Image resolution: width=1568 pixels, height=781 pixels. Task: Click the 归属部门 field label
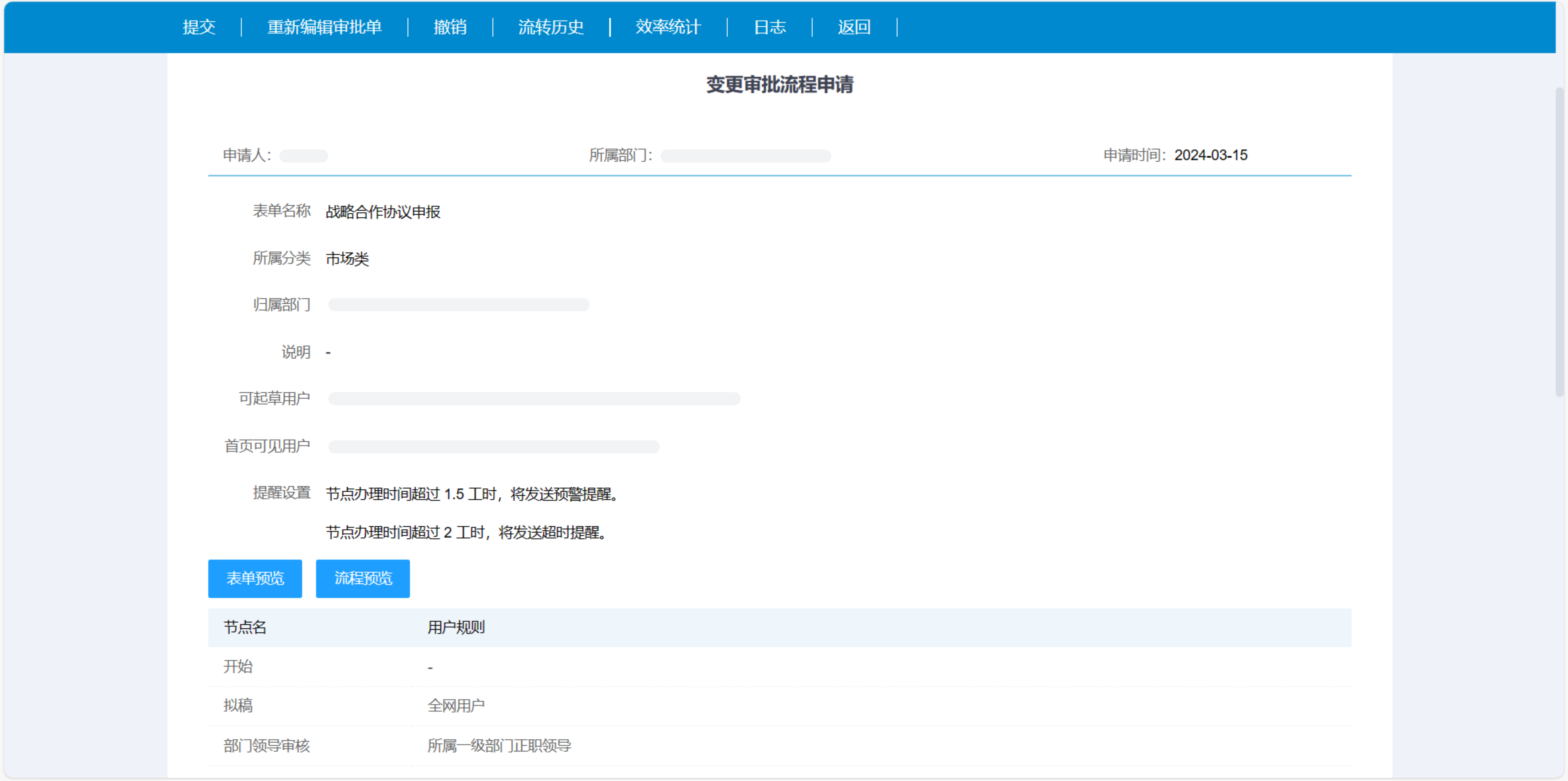282,304
